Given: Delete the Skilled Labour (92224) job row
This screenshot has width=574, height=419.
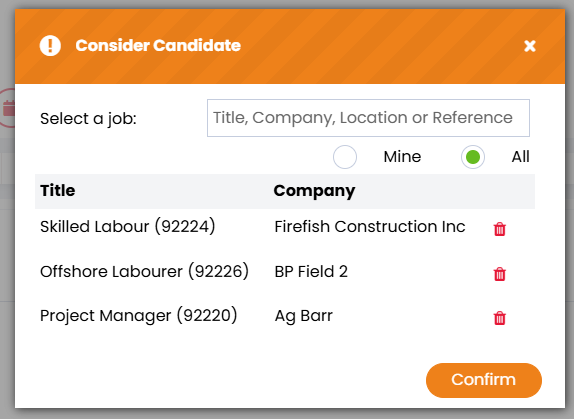Looking at the screenshot, I should (500, 229).
